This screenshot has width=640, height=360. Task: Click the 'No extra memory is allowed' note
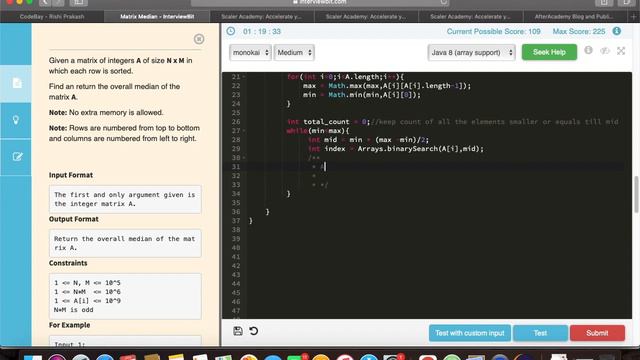pos(106,113)
